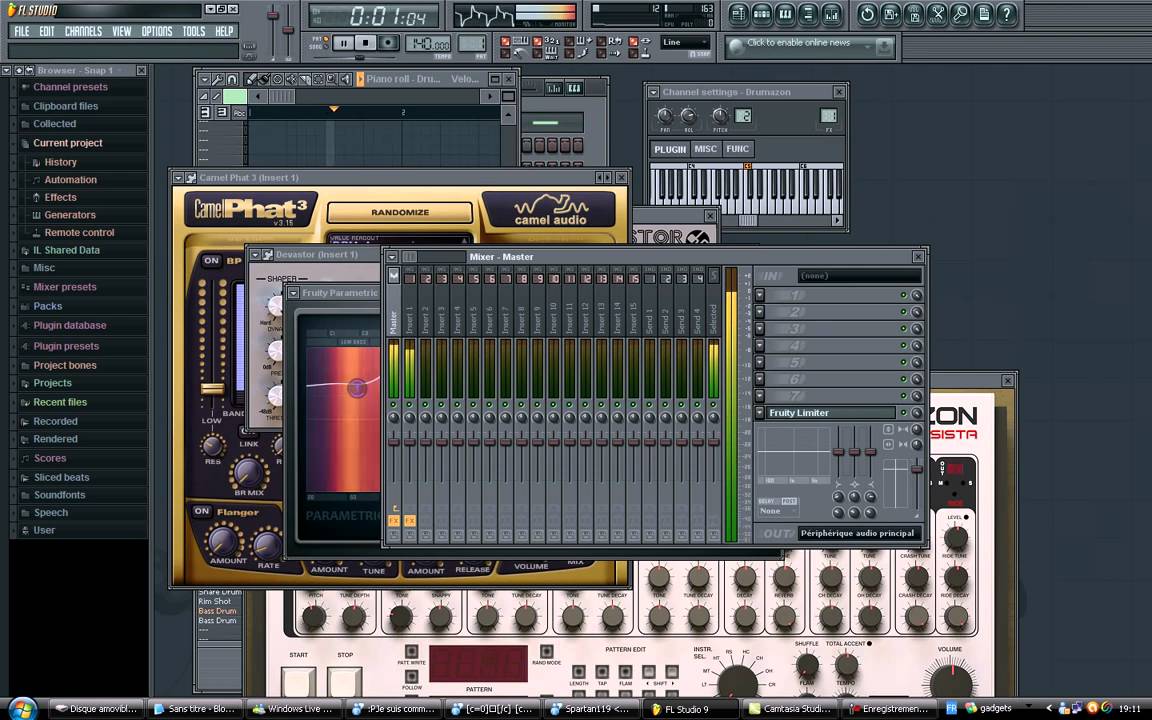Viewport: 1152px width, 720px height.
Task: Click the Camtasia Studio taskbar button
Action: 791,709
